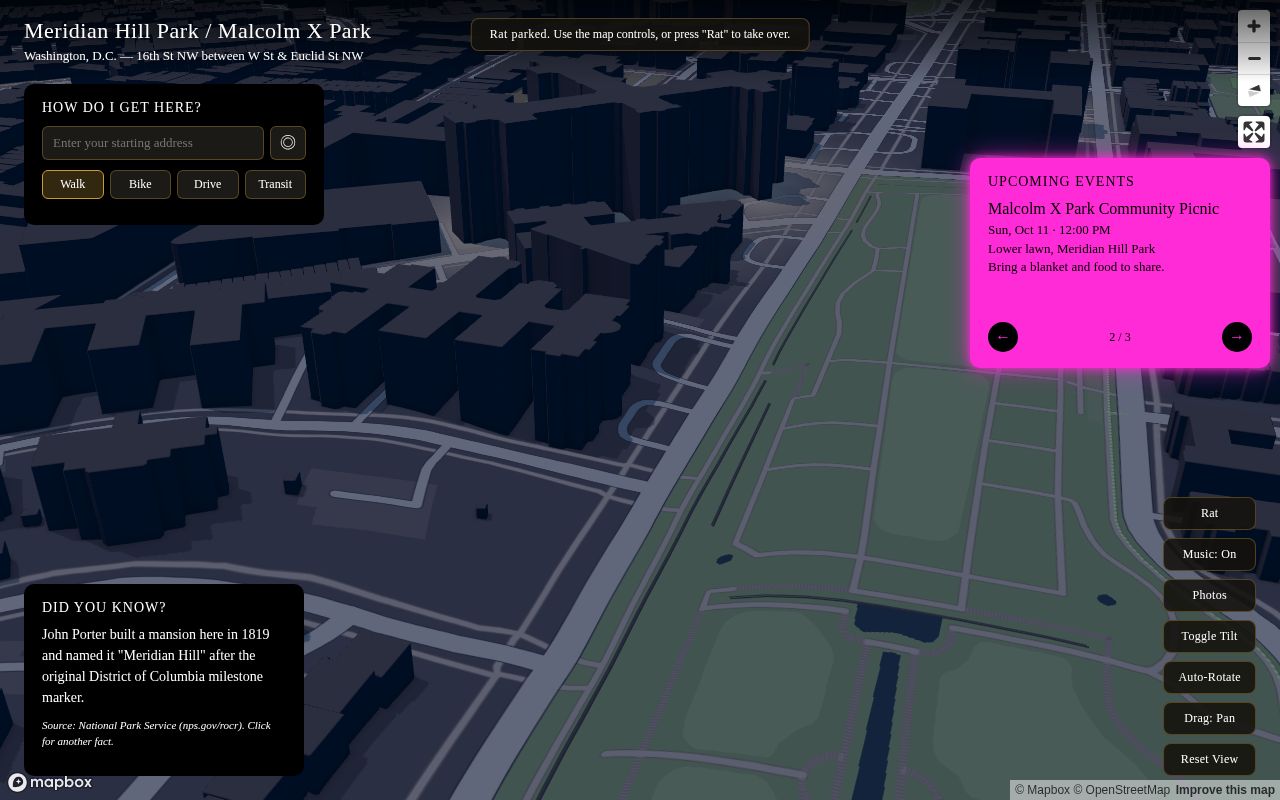Go to next upcoming event
This screenshot has height=800, width=1280.
[1237, 337]
